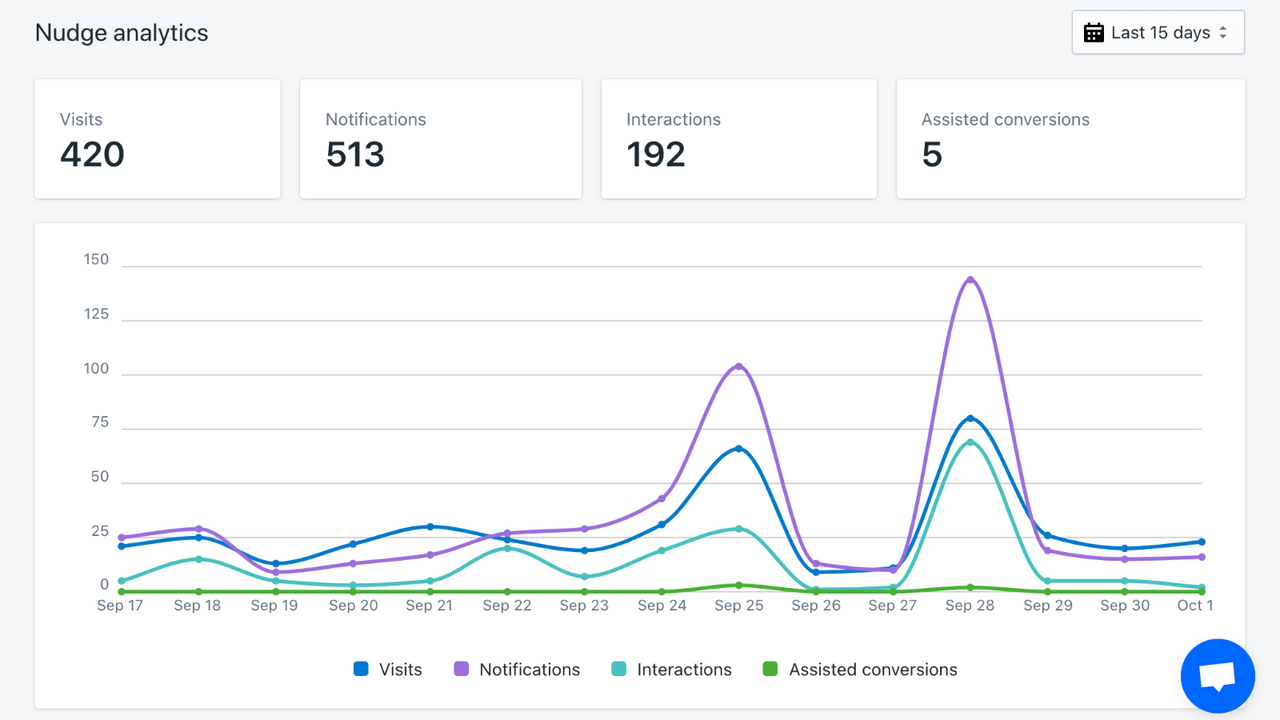Click the Visits peak point on Sep 28

970,418
